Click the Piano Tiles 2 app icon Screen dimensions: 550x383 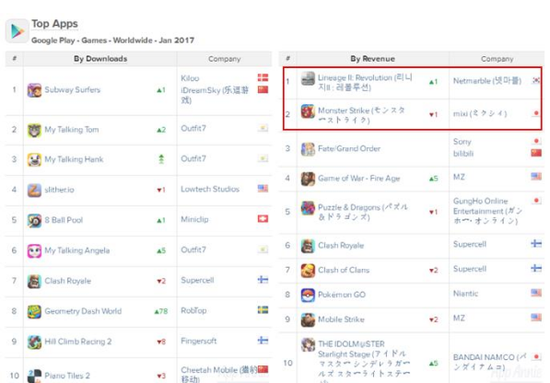tap(34, 376)
